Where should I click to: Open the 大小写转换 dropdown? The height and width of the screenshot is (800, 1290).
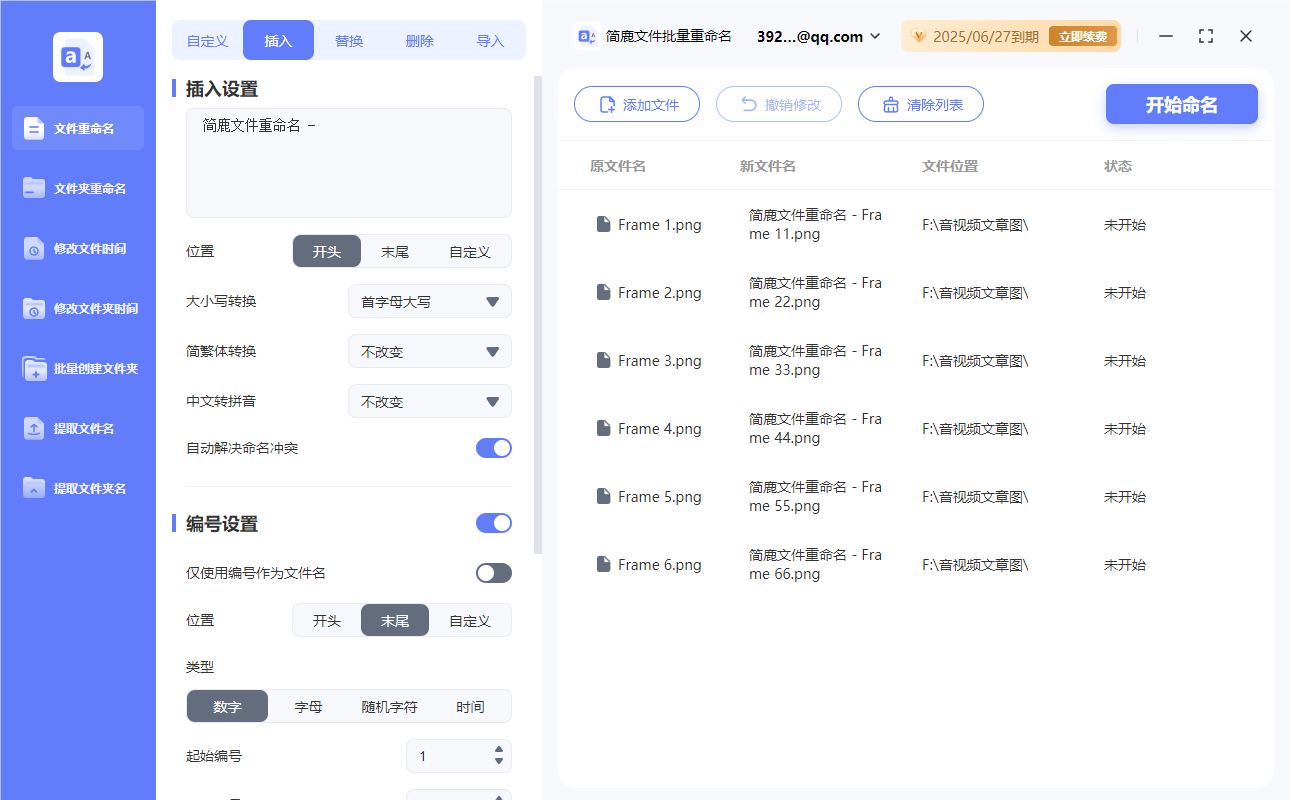[x=429, y=301]
